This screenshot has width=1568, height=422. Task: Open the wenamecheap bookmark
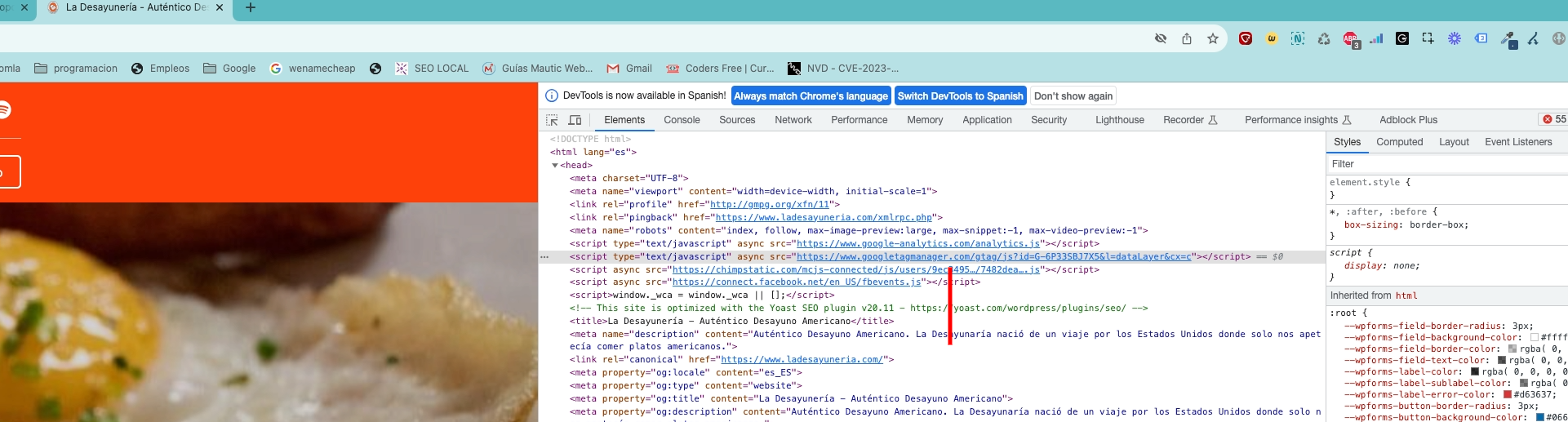(x=313, y=69)
